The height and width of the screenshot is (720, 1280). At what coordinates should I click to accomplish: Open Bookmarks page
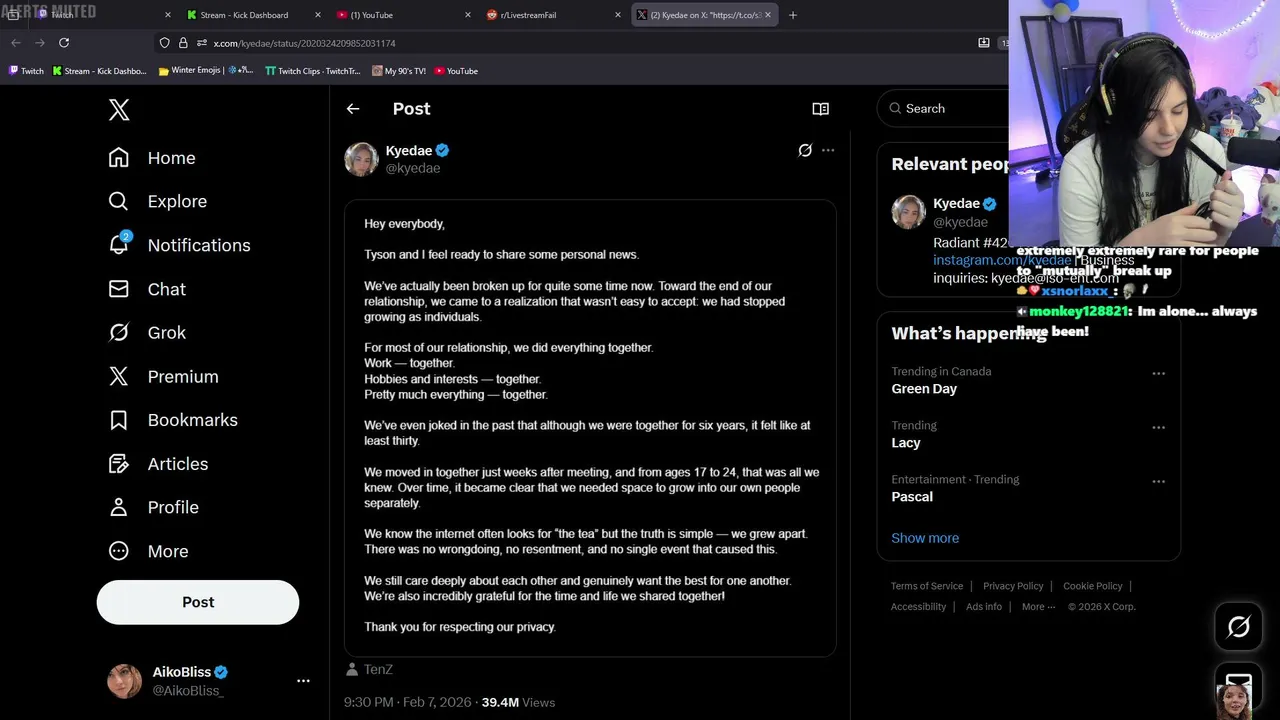(173, 420)
